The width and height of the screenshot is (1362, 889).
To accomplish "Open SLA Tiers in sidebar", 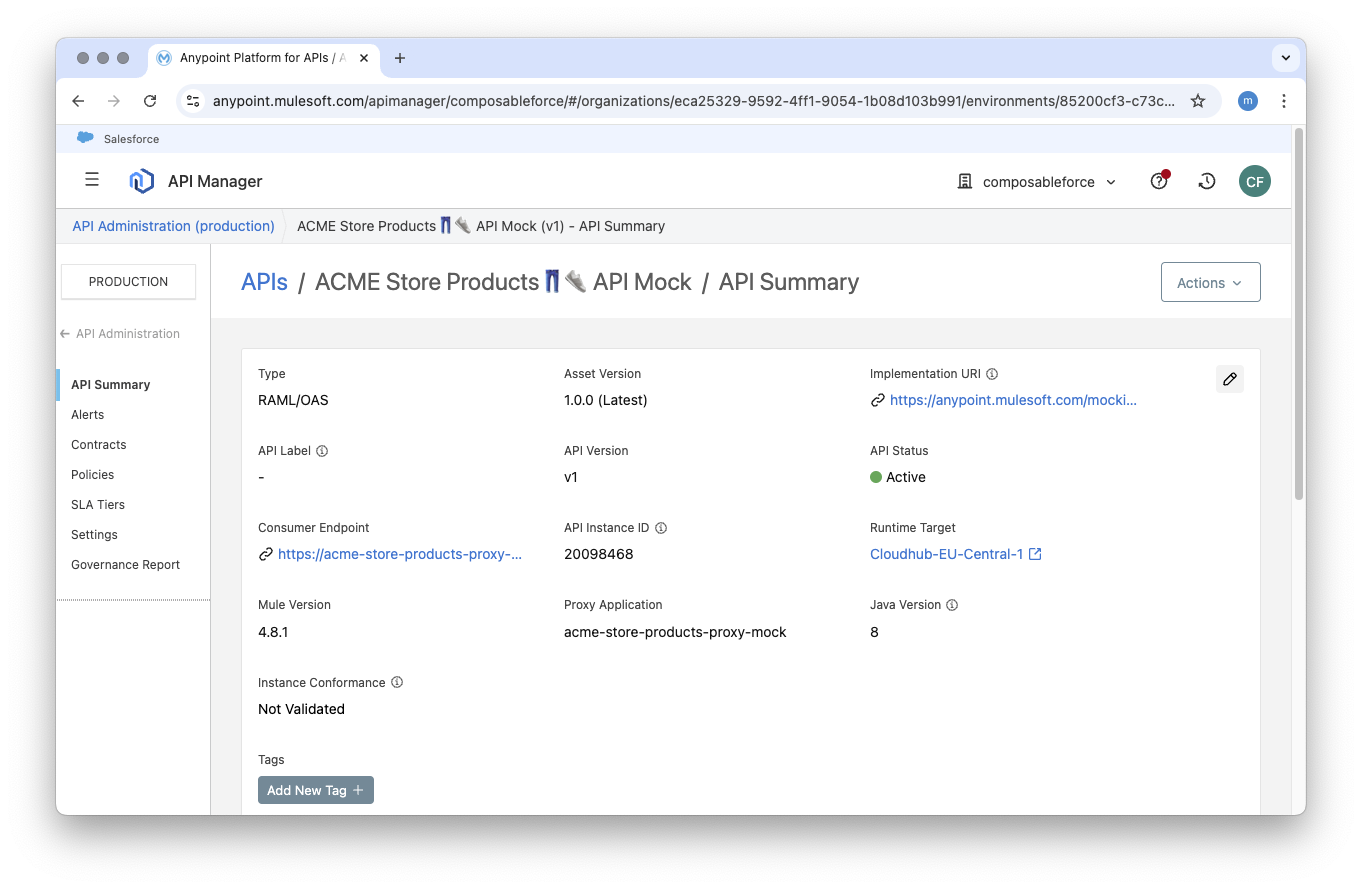I will 98,505.
